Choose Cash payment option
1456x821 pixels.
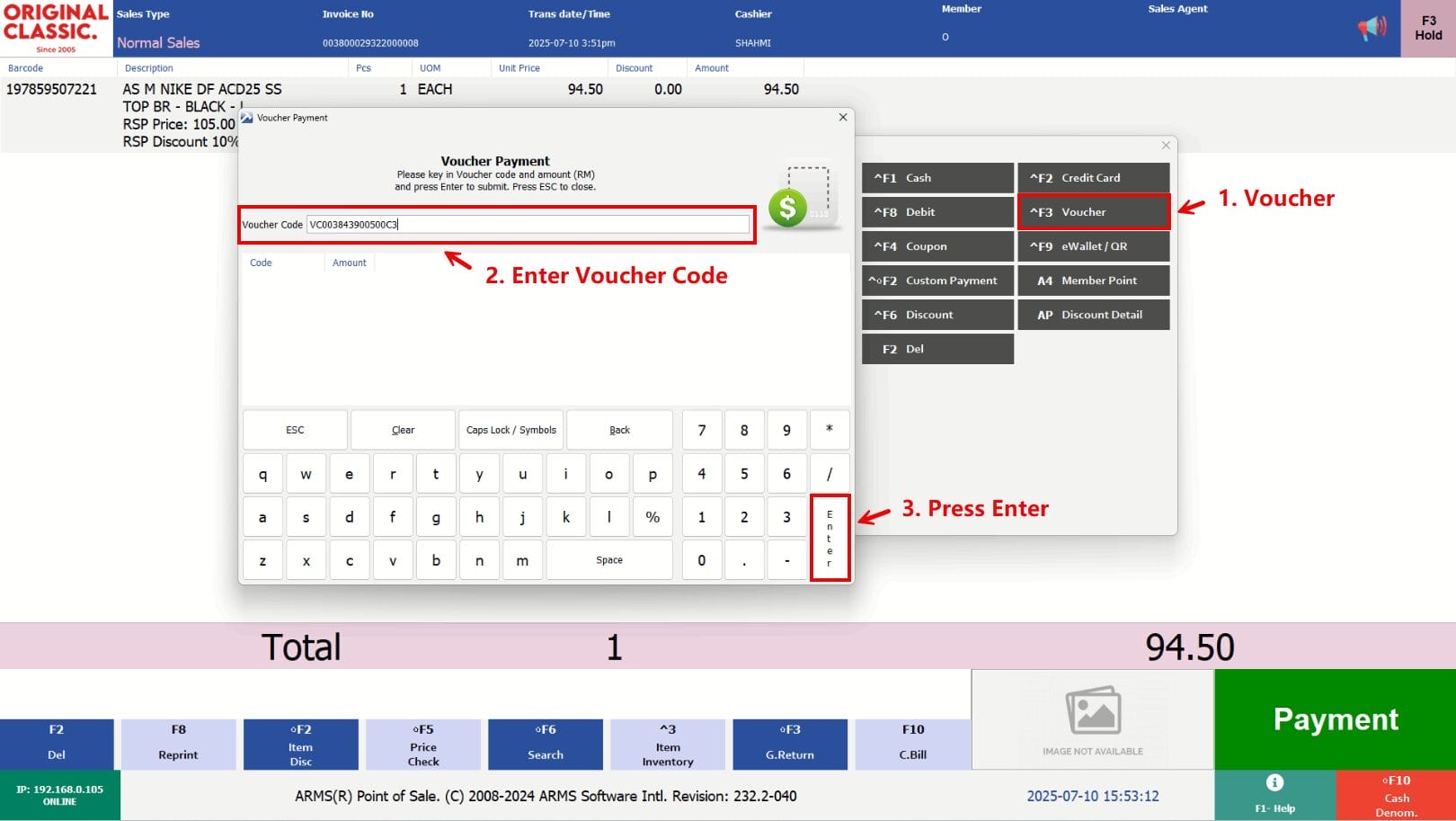(937, 178)
